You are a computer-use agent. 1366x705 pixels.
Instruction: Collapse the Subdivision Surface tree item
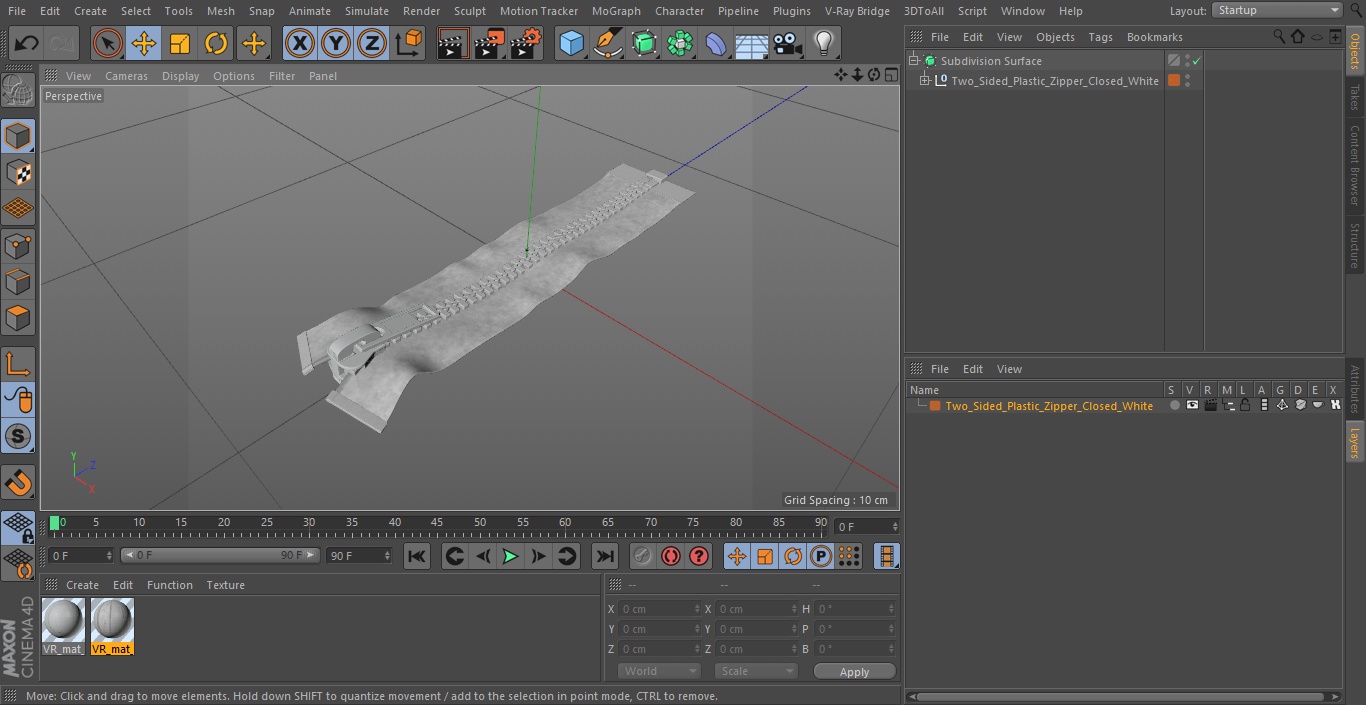pyautogui.click(x=913, y=61)
